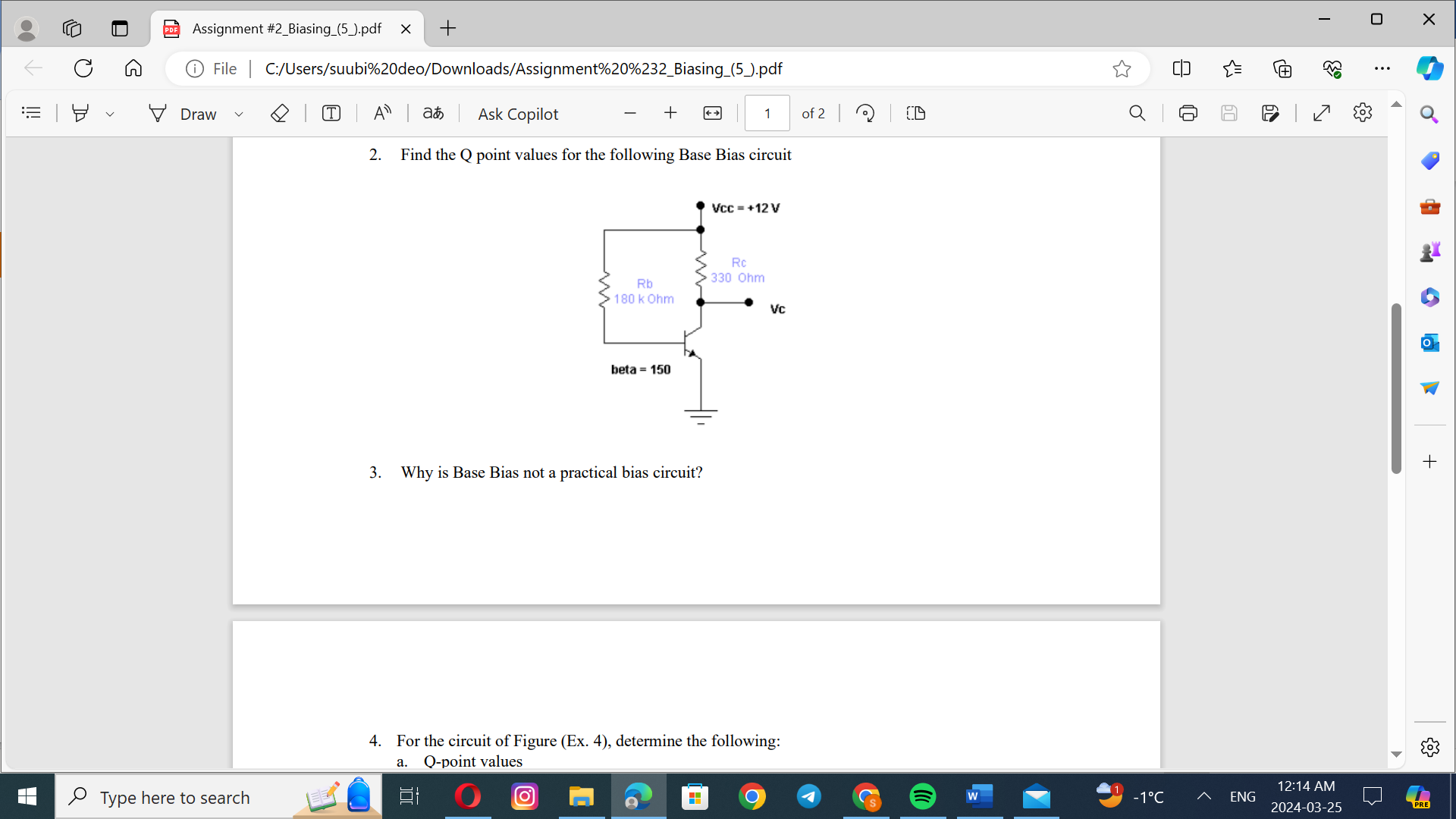The width and height of the screenshot is (1456, 819).
Task: Print the assignment PDF
Action: tap(1188, 113)
